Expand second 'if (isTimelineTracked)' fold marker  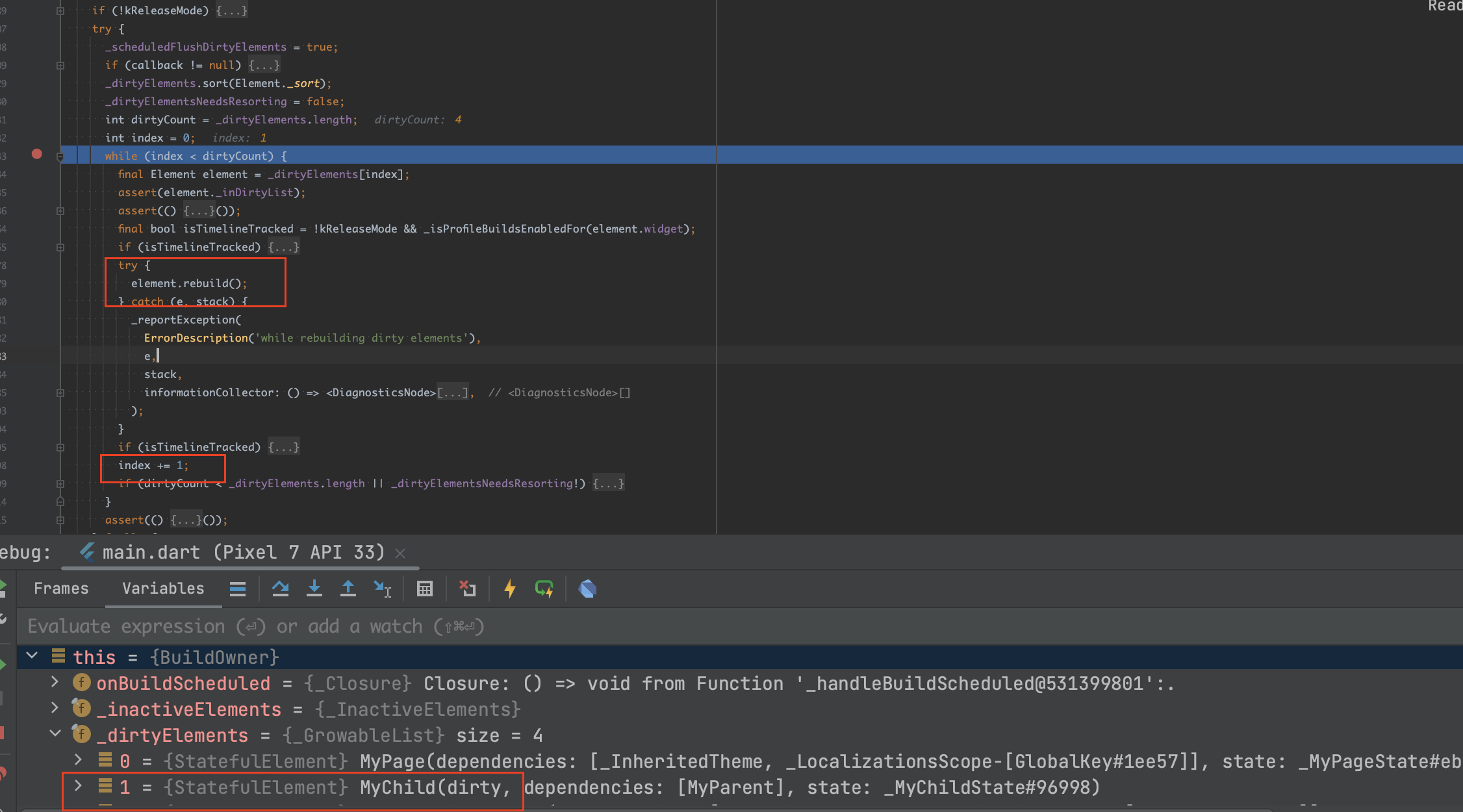click(x=60, y=447)
